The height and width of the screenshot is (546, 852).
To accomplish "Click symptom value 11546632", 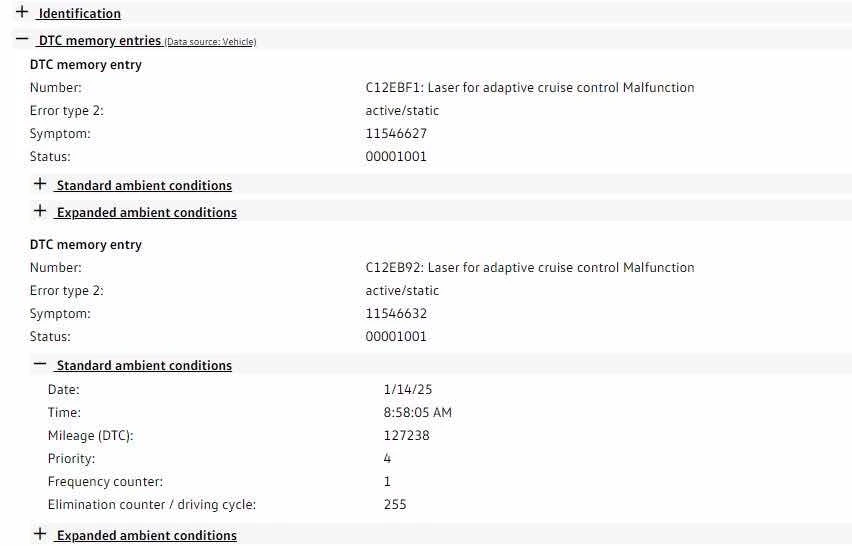I will [396, 314].
